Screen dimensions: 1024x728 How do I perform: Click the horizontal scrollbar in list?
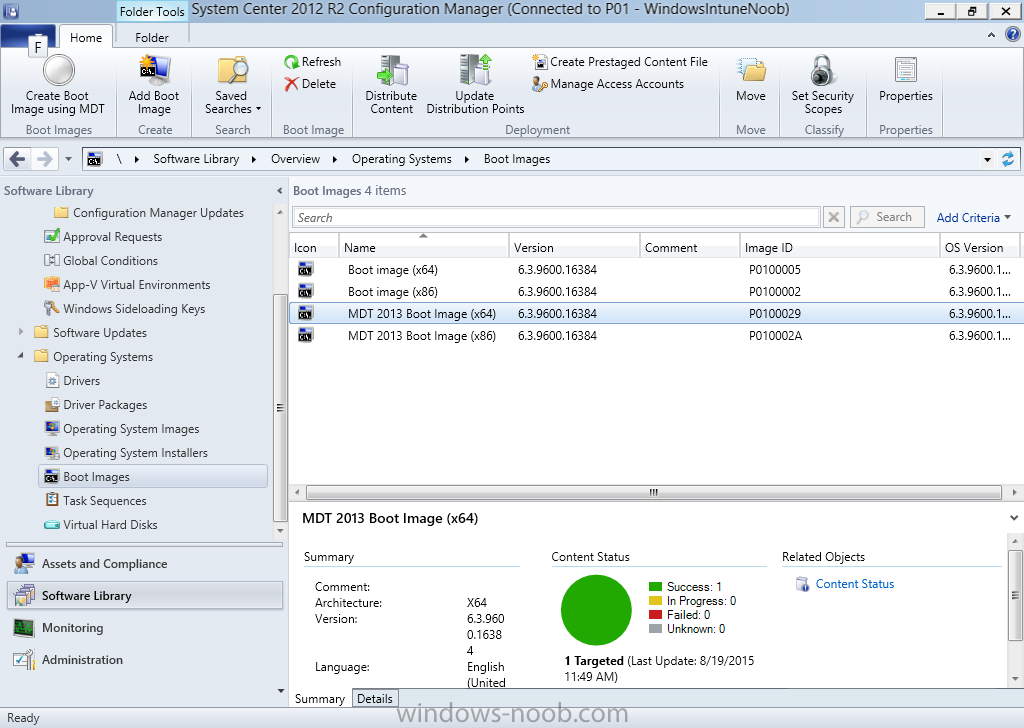click(653, 492)
